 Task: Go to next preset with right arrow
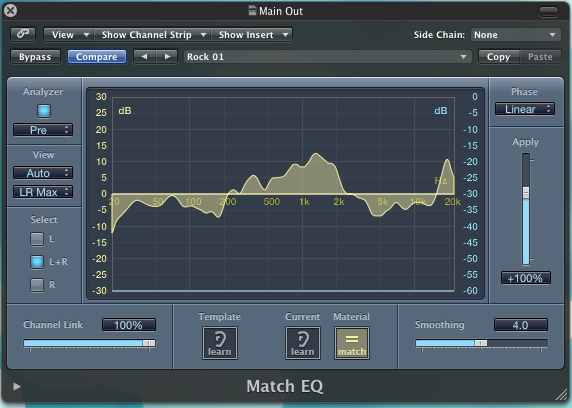pos(167,57)
